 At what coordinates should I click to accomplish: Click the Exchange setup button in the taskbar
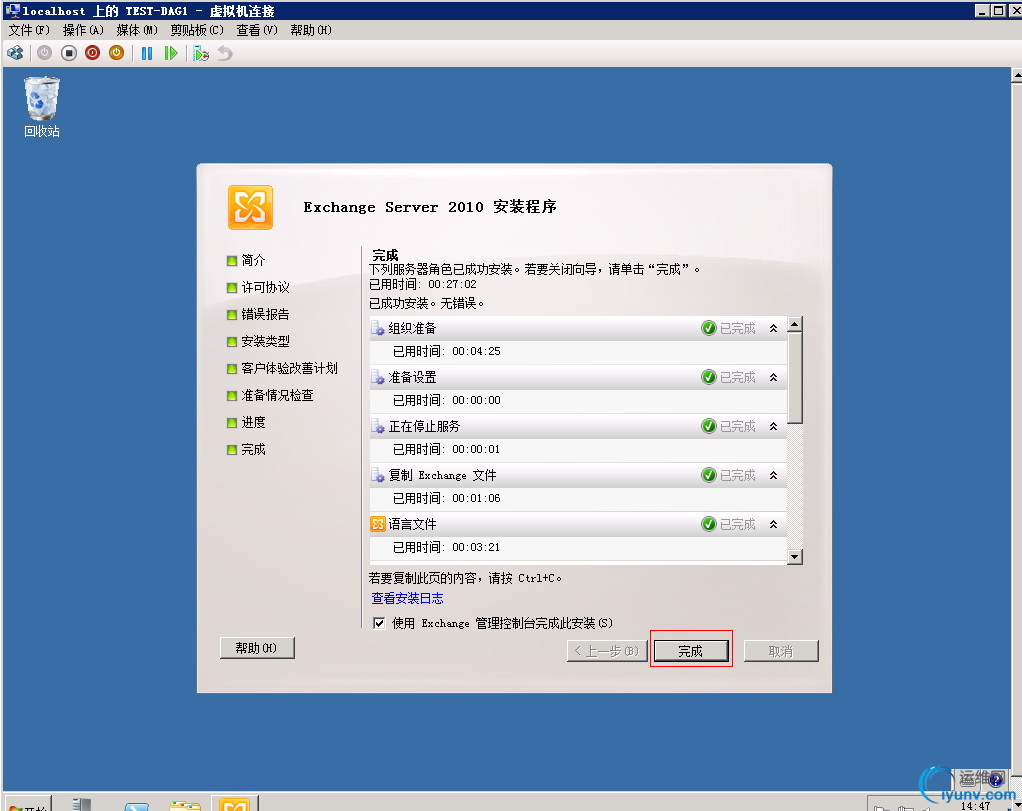(235, 803)
